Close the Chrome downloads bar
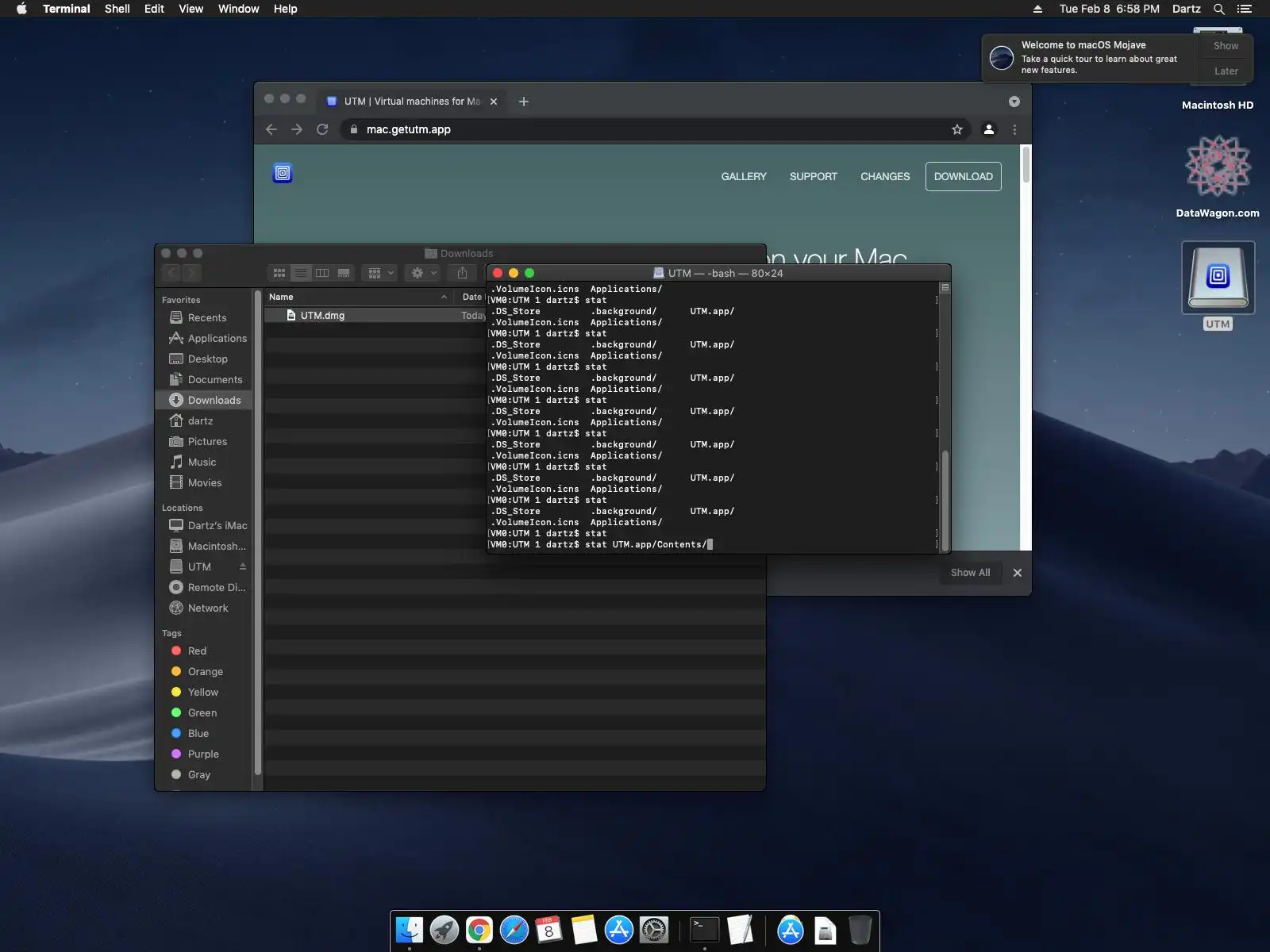The width and height of the screenshot is (1270, 952). (x=1018, y=573)
